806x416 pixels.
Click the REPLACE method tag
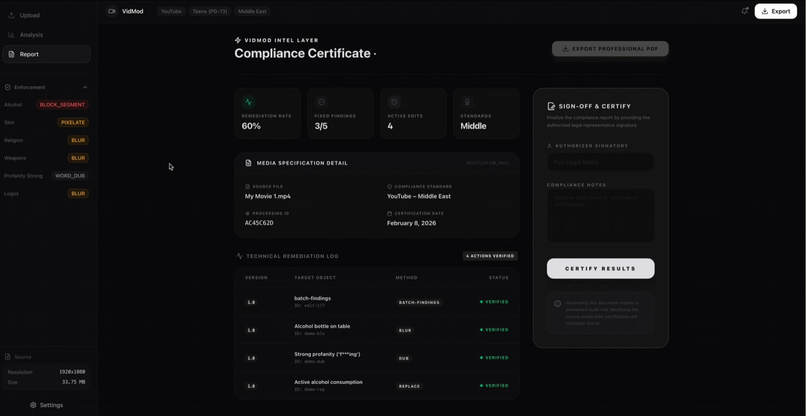tap(409, 386)
